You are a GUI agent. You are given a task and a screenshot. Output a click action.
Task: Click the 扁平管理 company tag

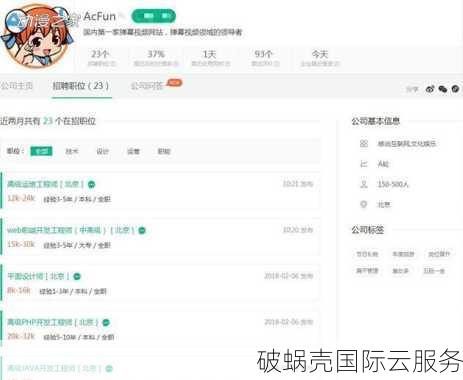pyautogui.click(x=367, y=271)
